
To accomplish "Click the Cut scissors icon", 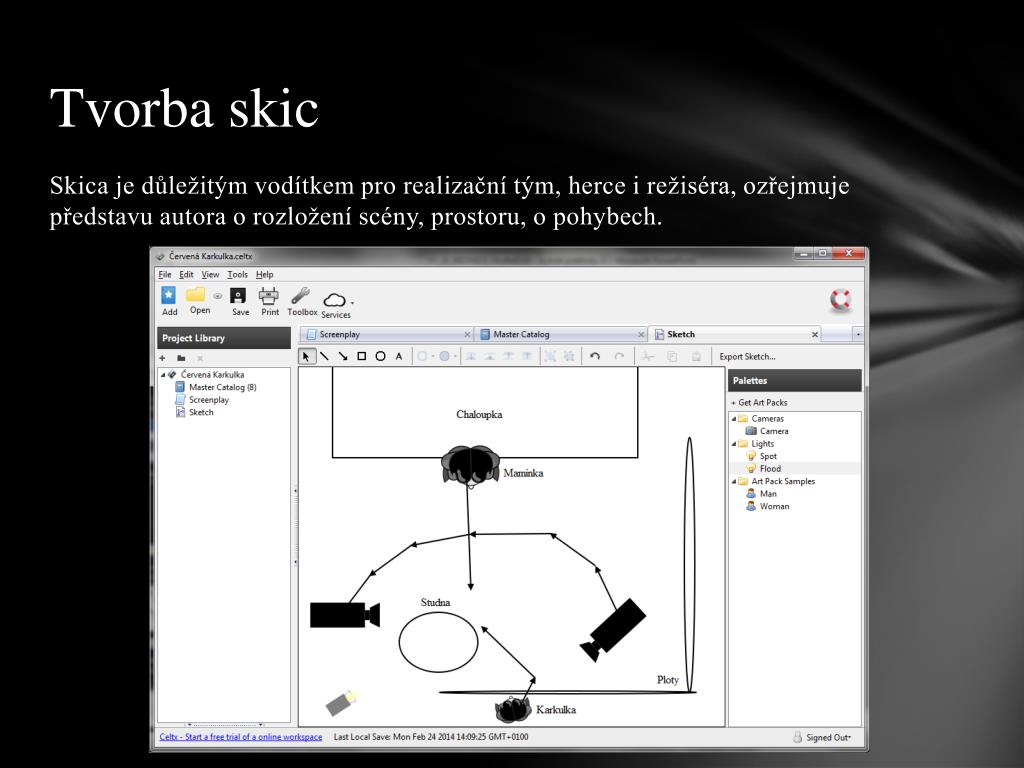I will [x=647, y=357].
